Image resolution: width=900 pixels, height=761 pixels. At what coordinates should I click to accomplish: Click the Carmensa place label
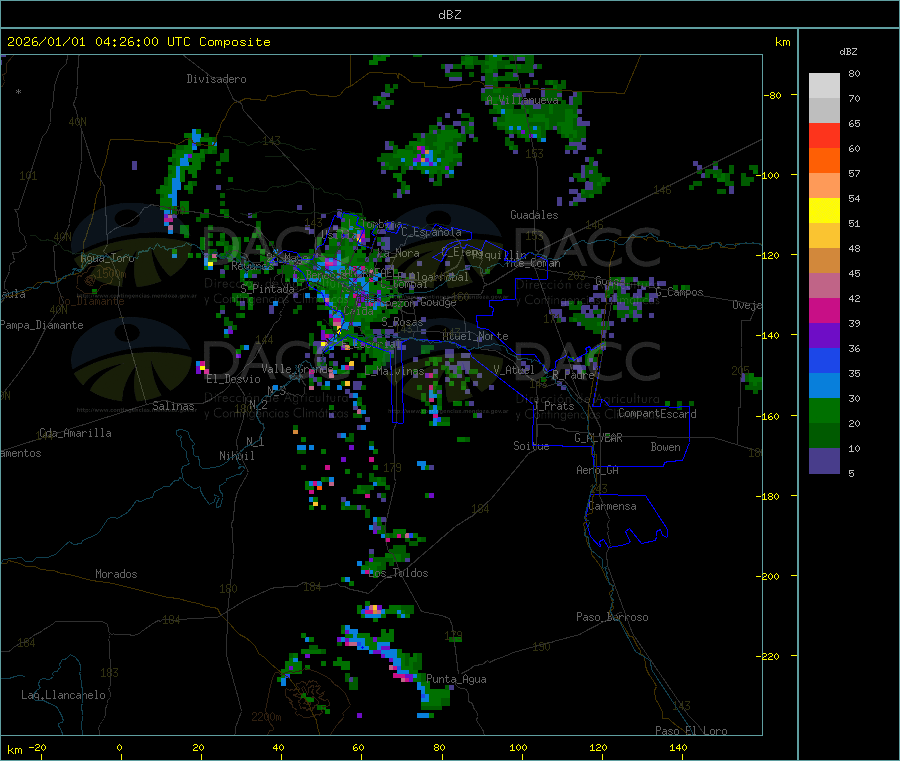click(612, 507)
